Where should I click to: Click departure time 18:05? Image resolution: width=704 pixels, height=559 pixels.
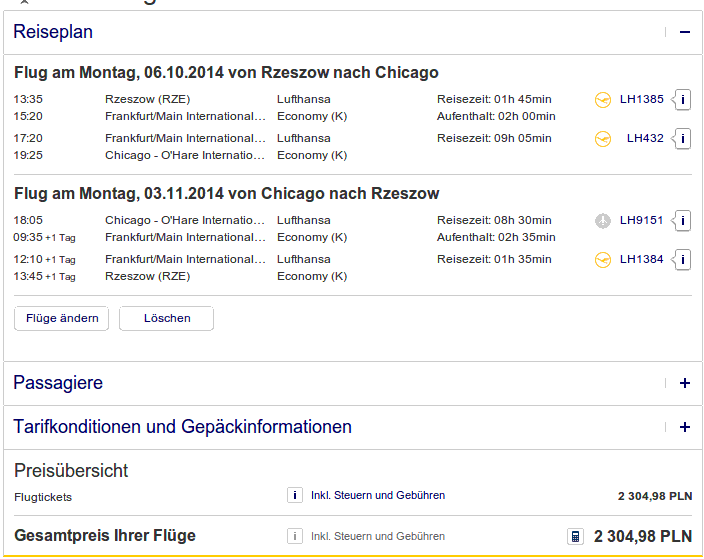(28, 220)
